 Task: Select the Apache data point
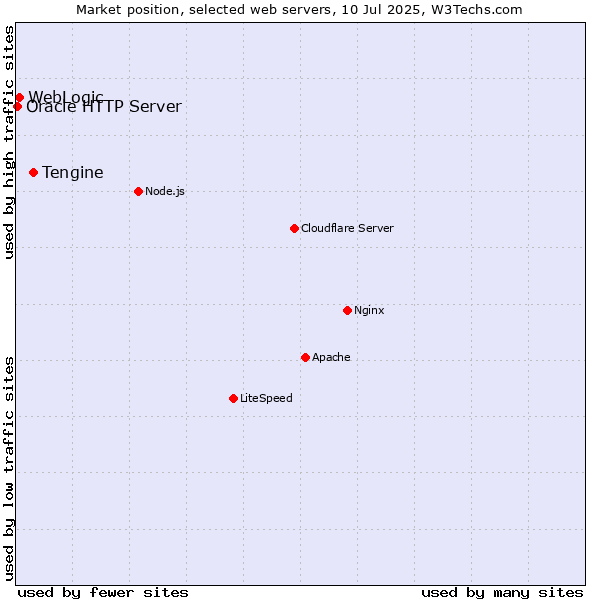tap(305, 357)
